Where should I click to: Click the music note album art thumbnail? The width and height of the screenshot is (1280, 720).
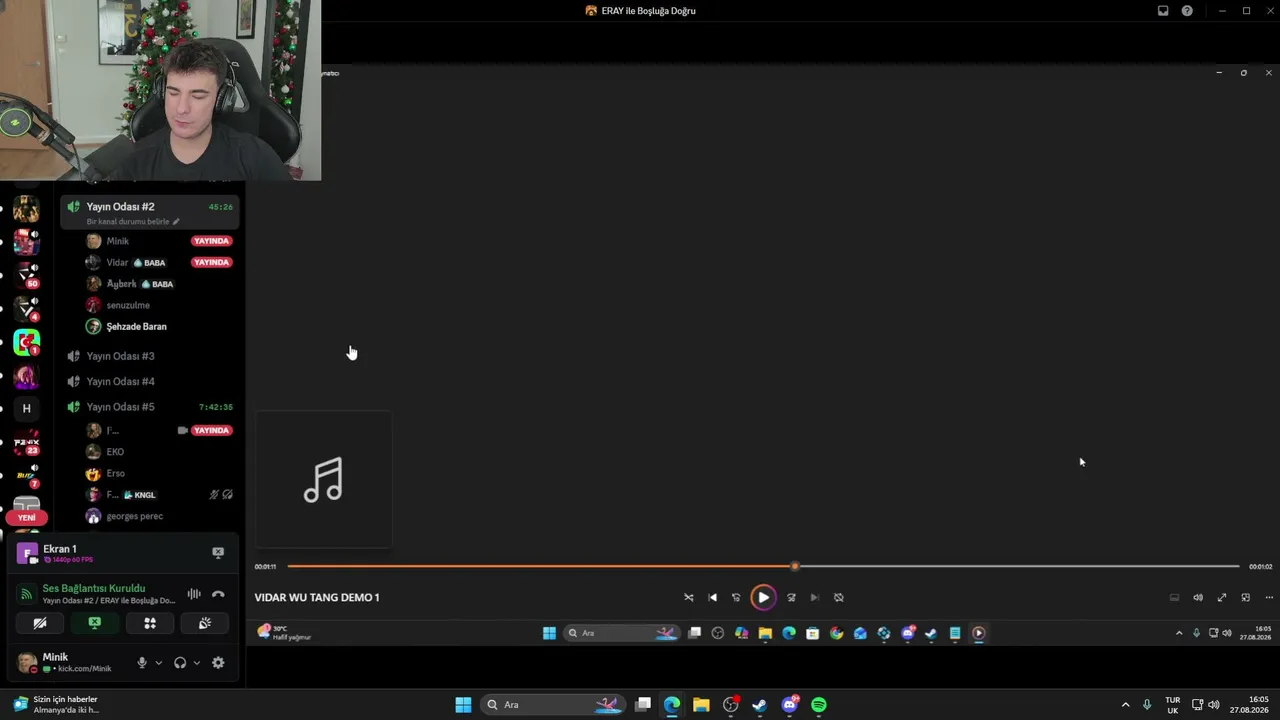click(x=323, y=479)
